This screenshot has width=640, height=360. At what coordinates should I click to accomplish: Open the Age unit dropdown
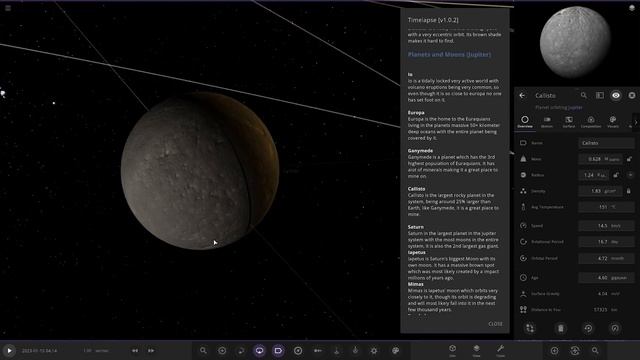pos(619,278)
